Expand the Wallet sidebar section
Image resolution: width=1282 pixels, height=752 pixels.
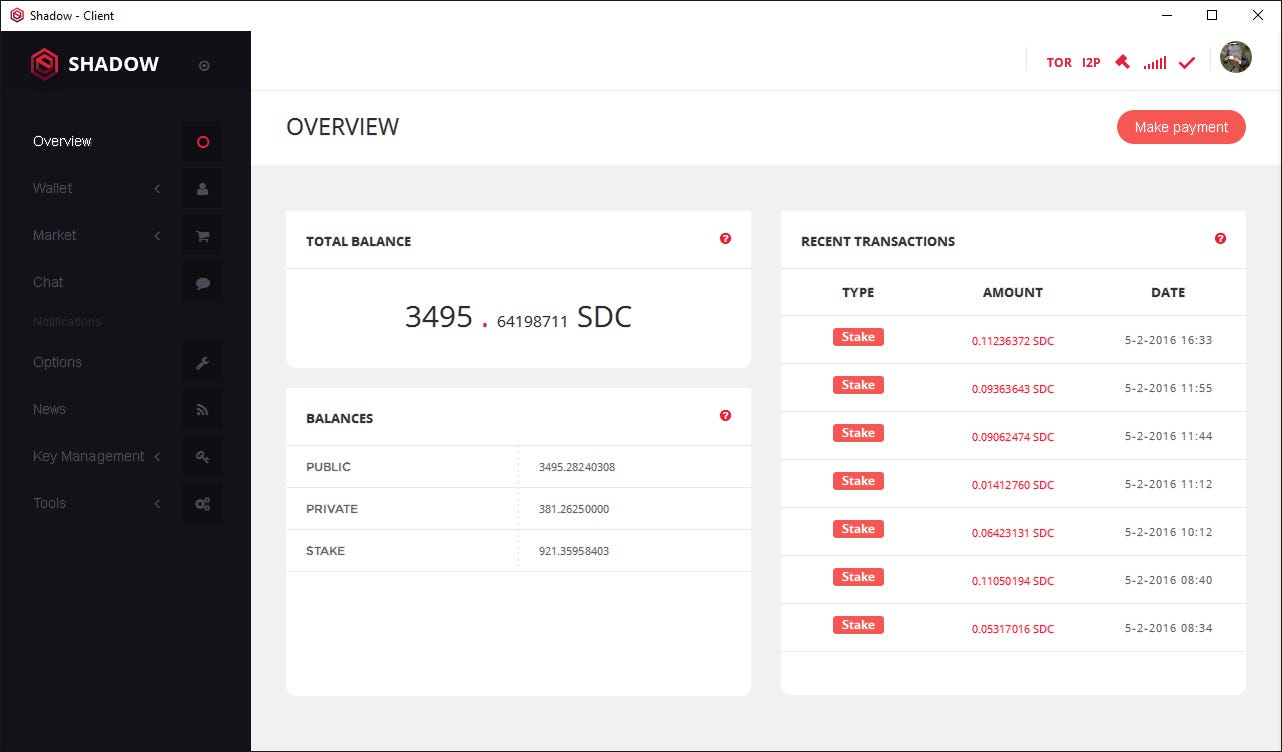pos(157,188)
